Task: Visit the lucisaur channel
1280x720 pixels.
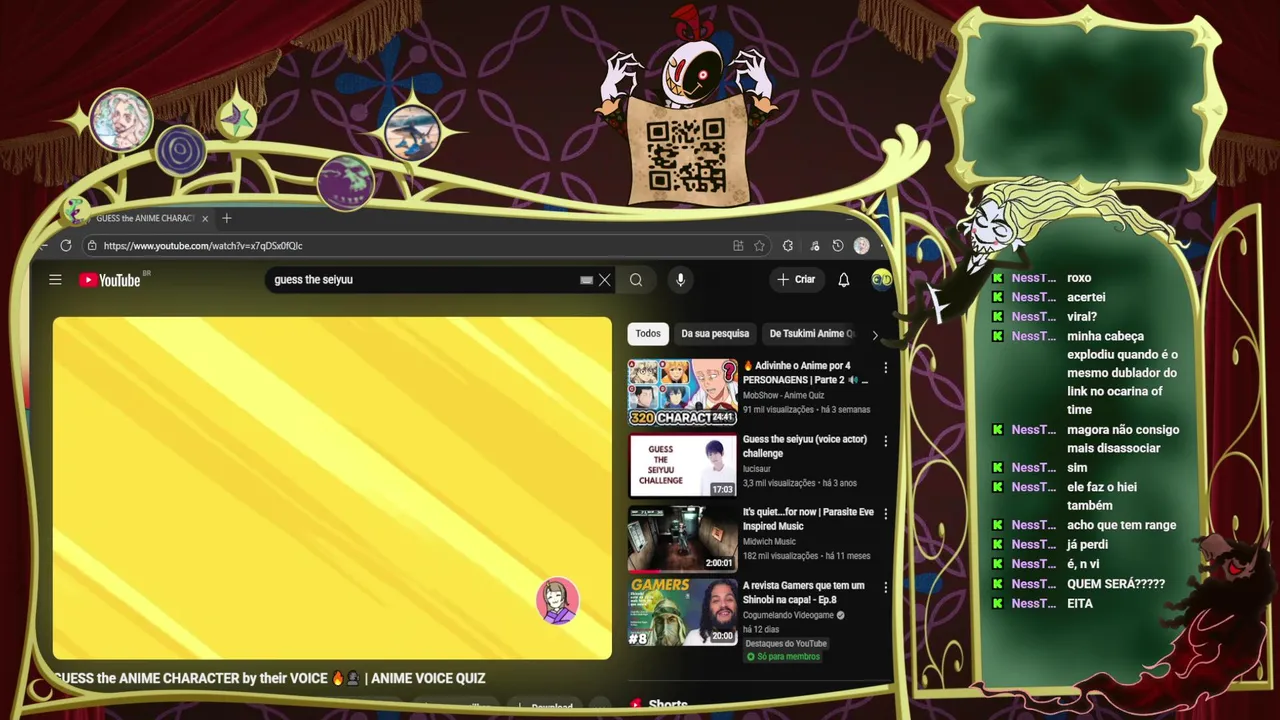Action: [757, 469]
